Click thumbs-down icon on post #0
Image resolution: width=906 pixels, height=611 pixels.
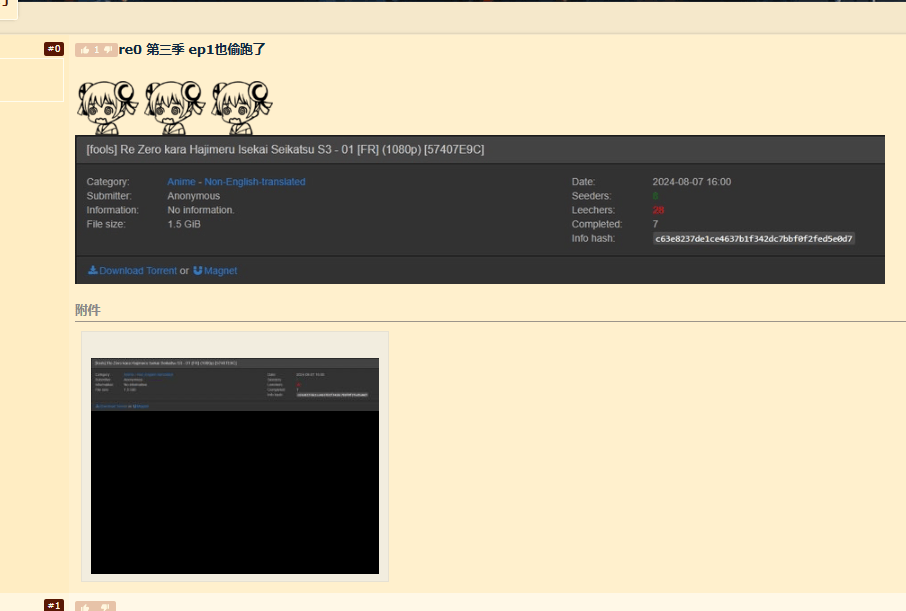pyautogui.click(x=108, y=50)
